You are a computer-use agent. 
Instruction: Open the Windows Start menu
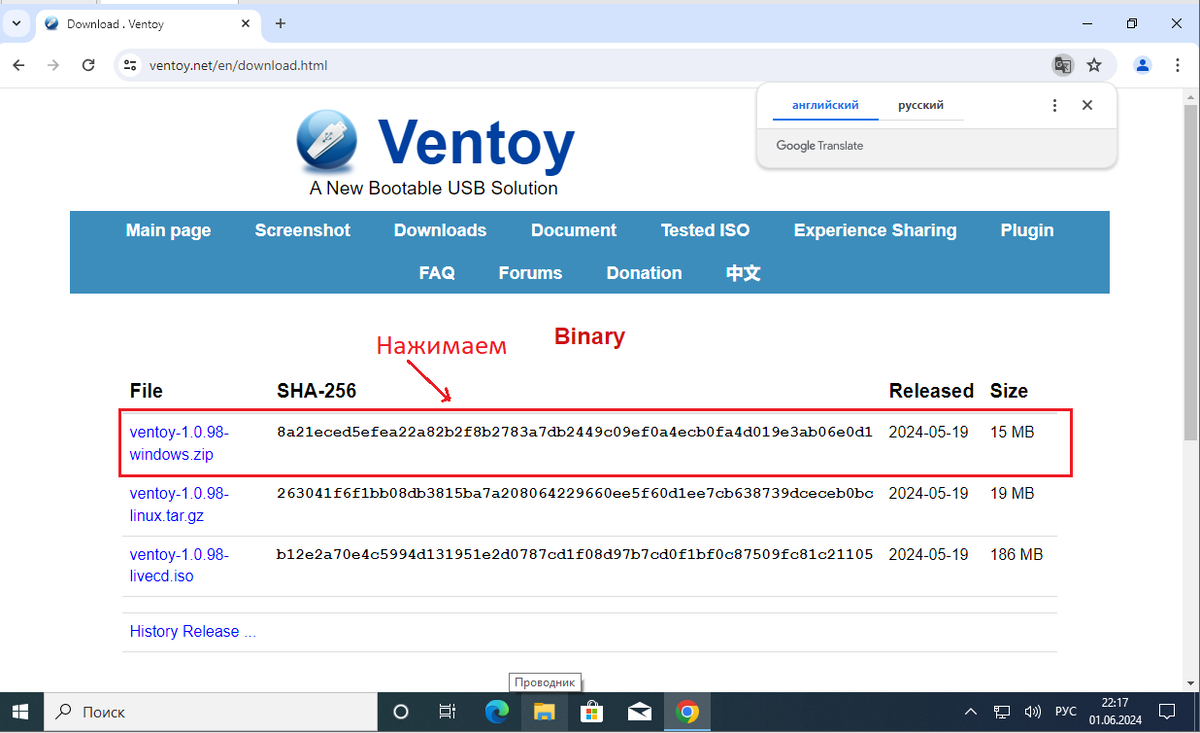pyautogui.click(x=21, y=712)
